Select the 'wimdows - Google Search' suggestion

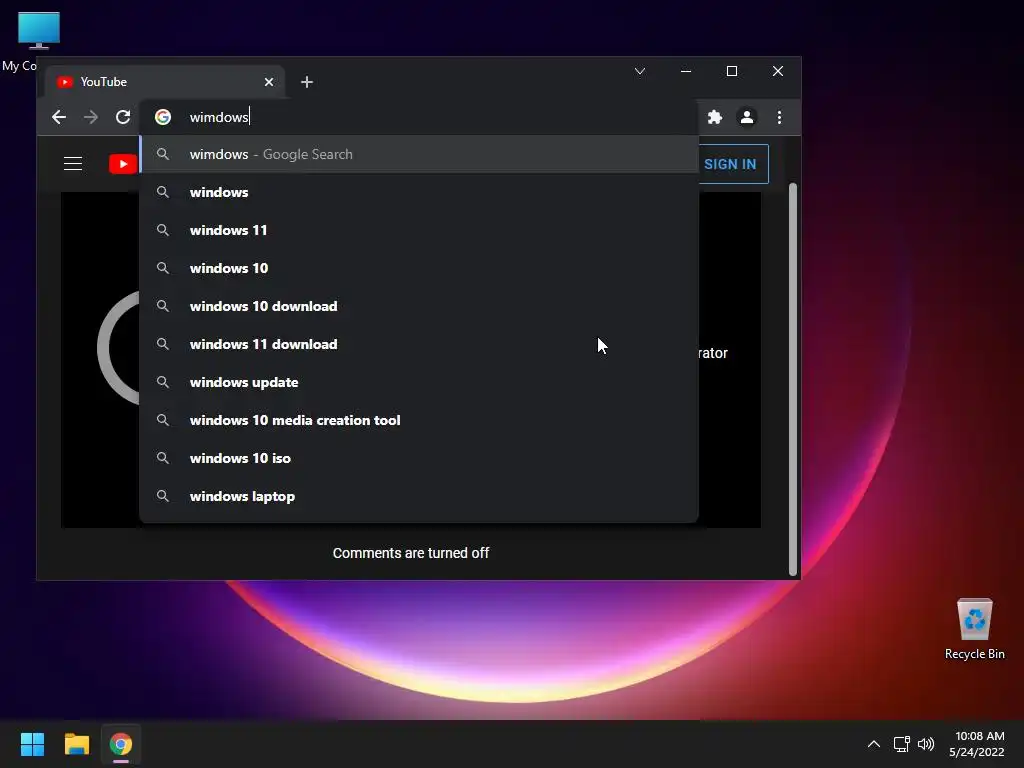tap(419, 154)
